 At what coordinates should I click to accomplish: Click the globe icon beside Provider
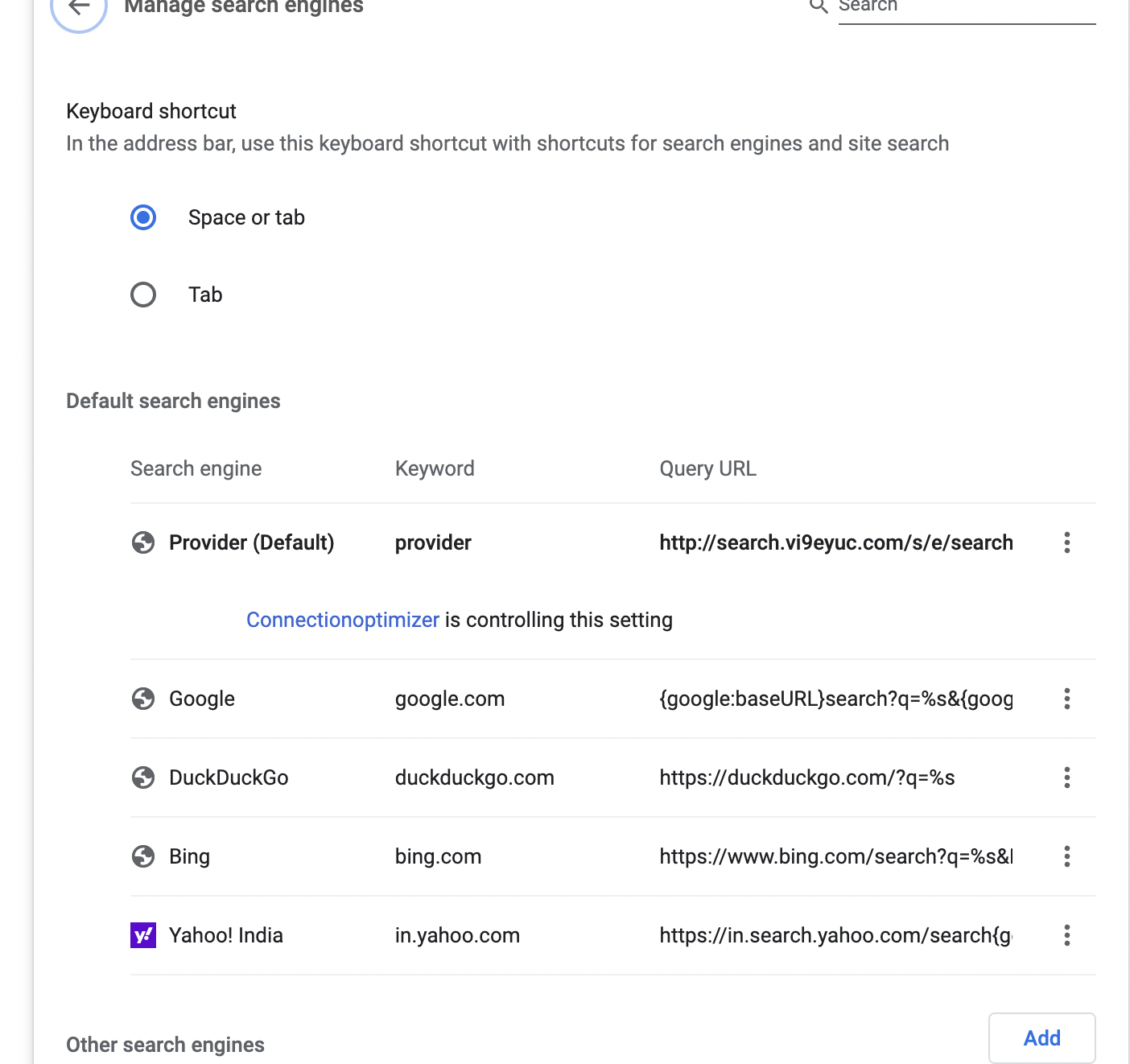coord(143,542)
